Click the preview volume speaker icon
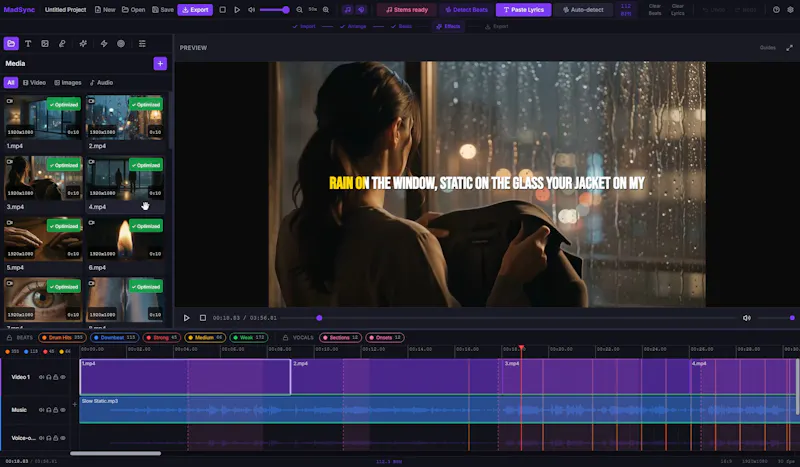800x467 pixels. [746, 318]
